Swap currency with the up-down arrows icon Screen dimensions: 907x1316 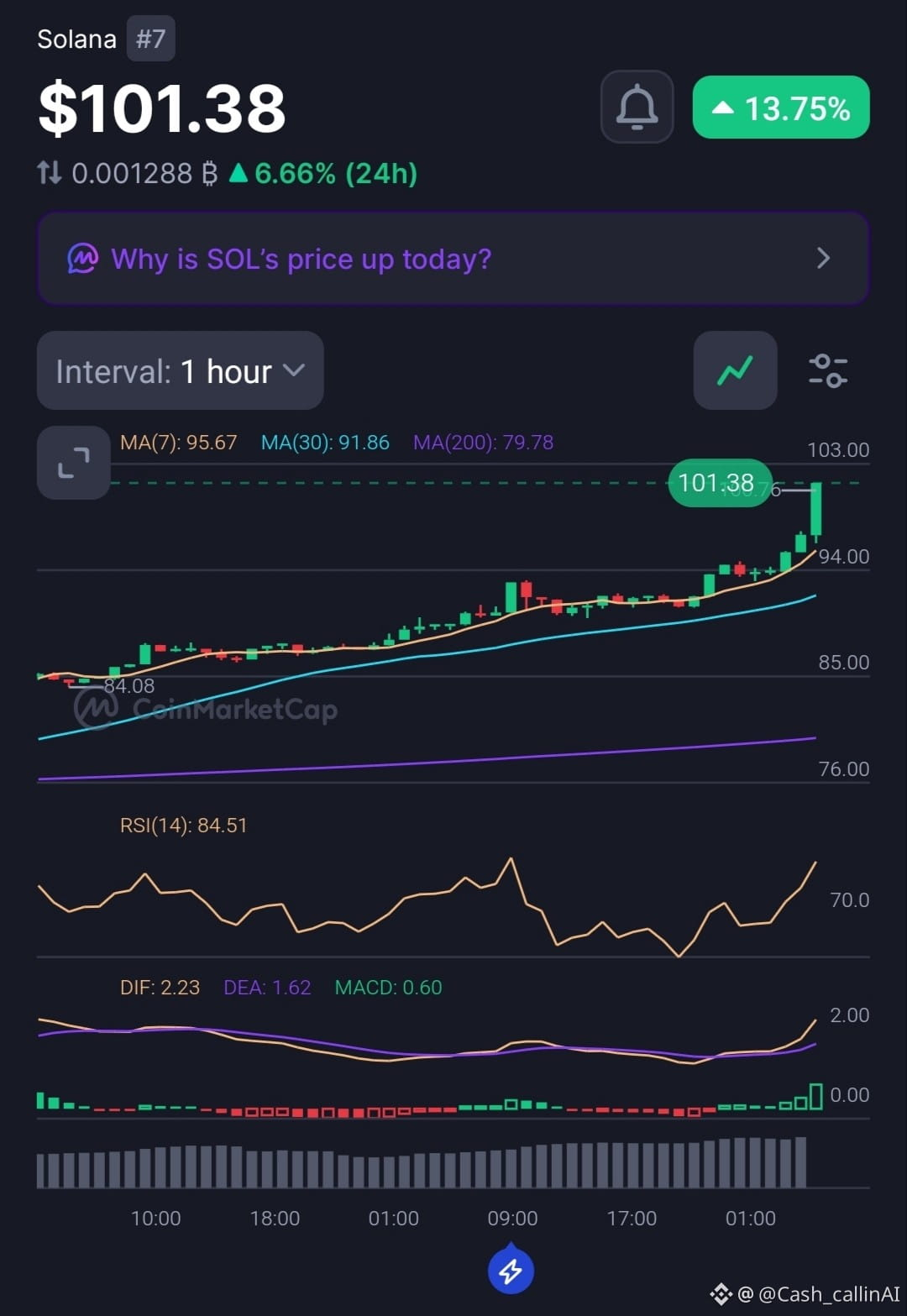coord(49,173)
